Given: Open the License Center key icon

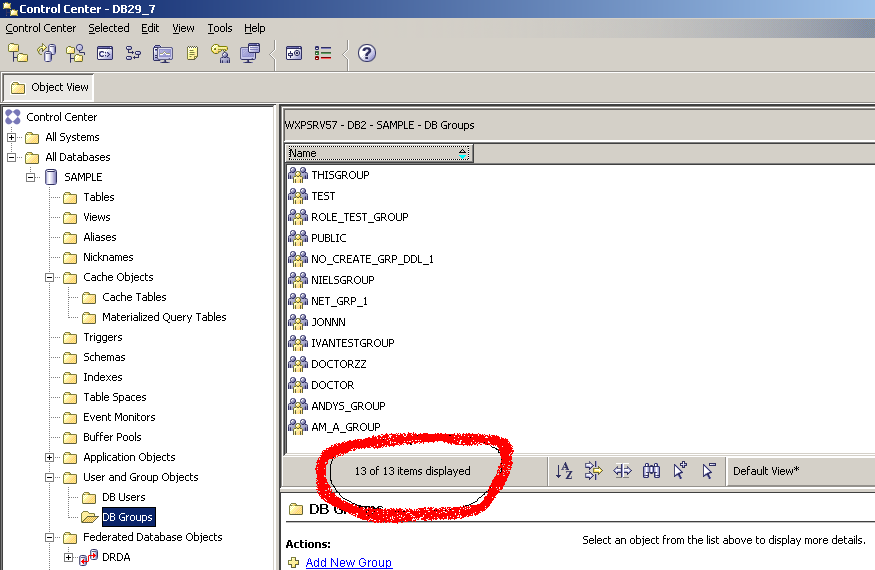Looking at the screenshot, I should [x=220, y=53].
